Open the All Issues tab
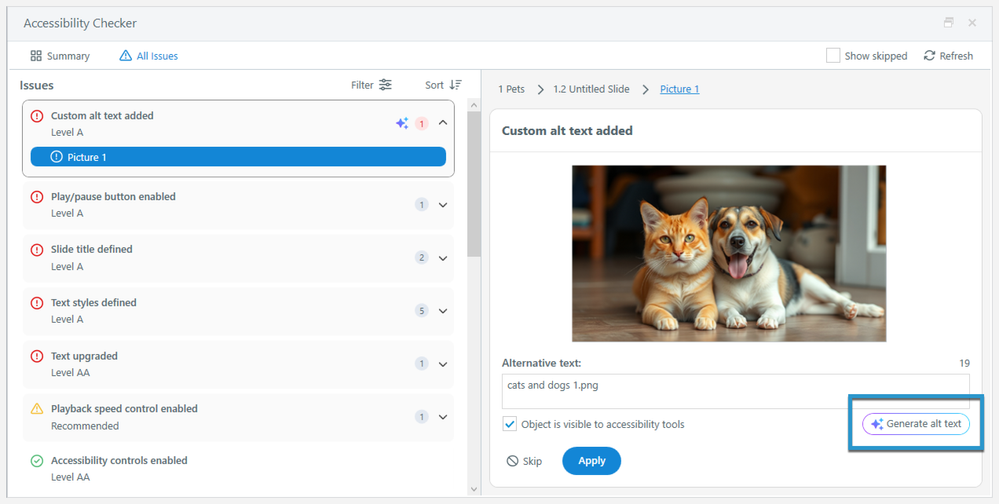The image size is (999, 504). pyautogui.click(x=148, y=56)
